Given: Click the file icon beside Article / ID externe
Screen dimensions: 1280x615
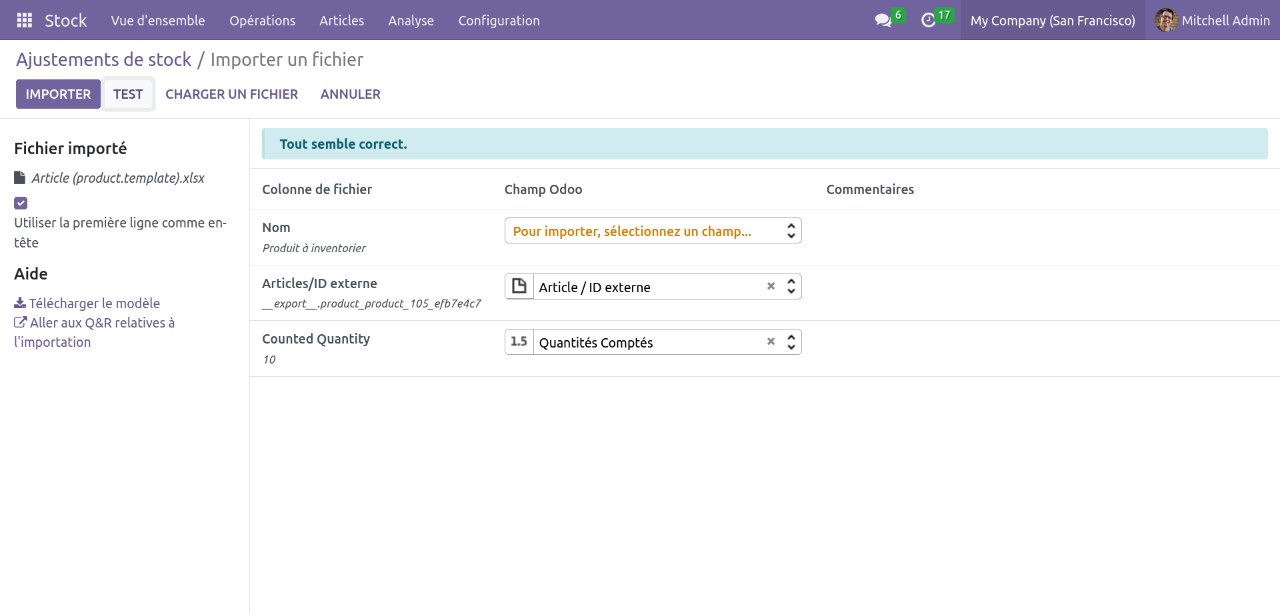Looking at the screenshot, I should tap(519, 287).
